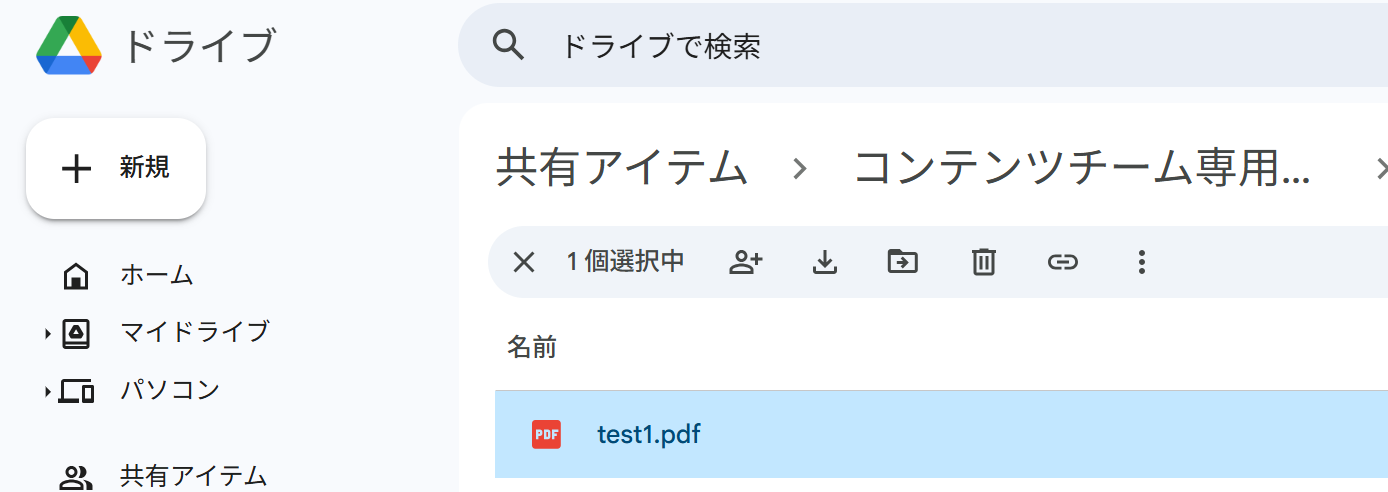This screenshot has width=1388, height=492.
Task: Open the コンテンツチーム専用 breadcrumb folder
Action: 1081,168
